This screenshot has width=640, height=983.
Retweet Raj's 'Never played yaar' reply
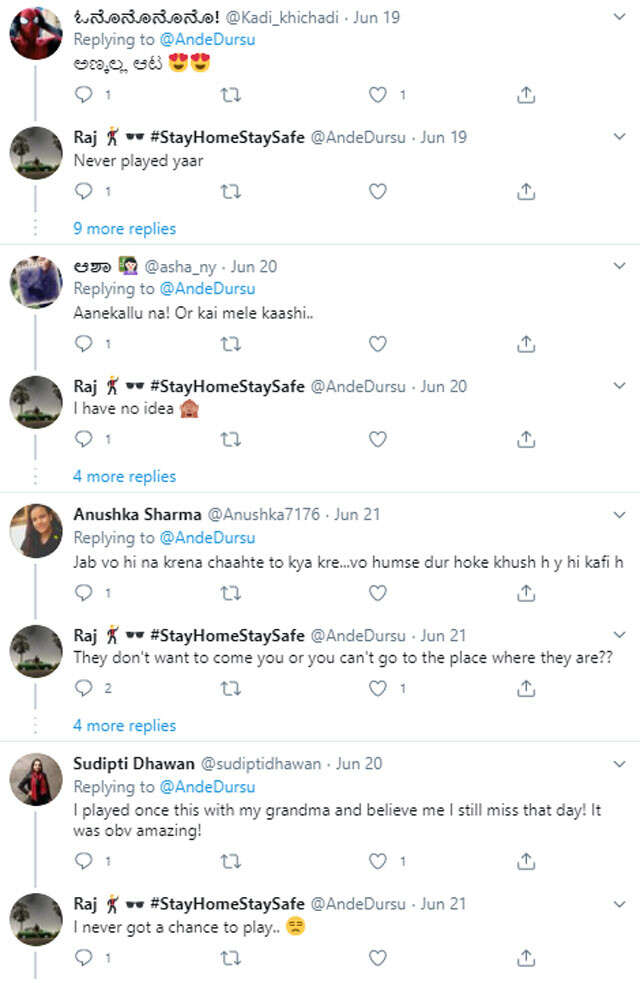pyautogui.click(x=230, y=190)
